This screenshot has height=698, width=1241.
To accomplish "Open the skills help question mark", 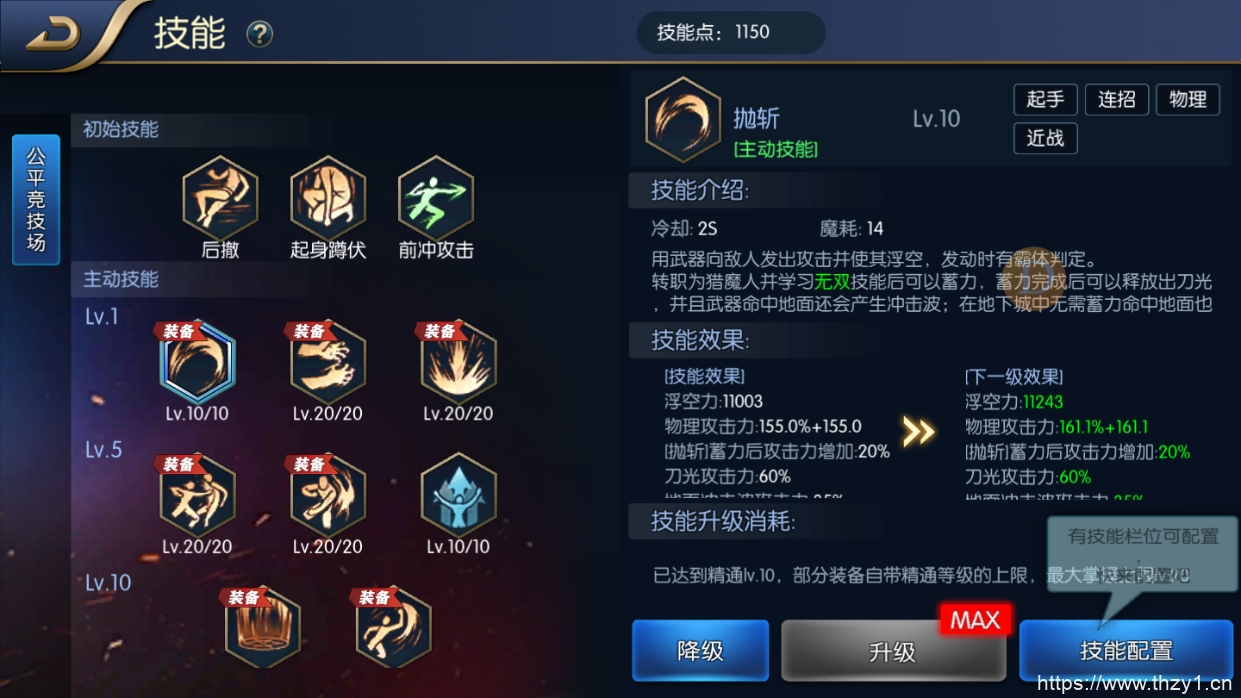I will [260, 35].
